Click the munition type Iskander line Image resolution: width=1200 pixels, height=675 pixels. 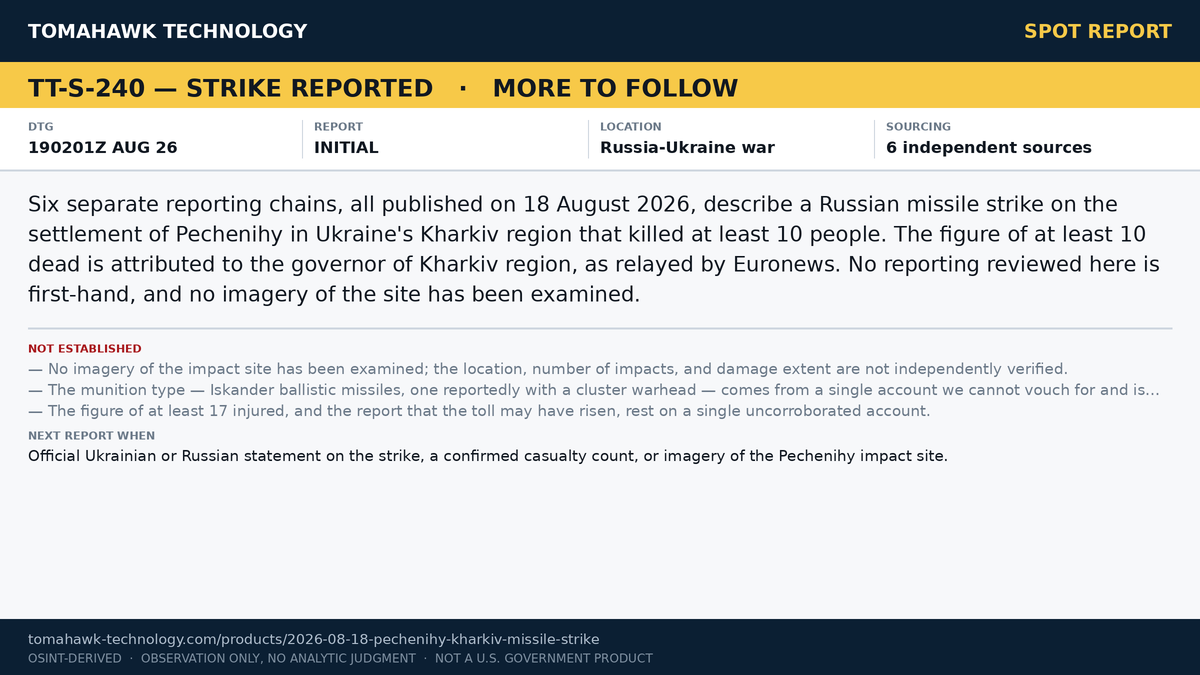(x=594, y=390)
